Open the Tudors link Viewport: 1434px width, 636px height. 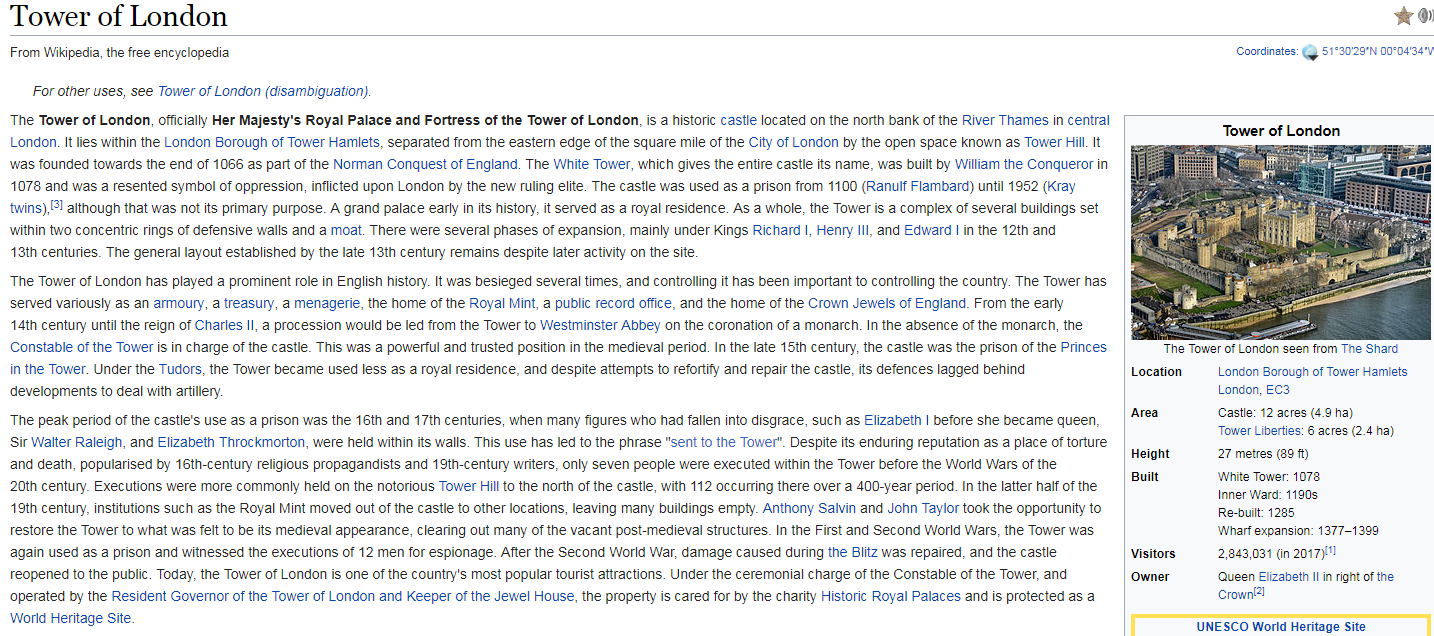[x=182, y=369]
